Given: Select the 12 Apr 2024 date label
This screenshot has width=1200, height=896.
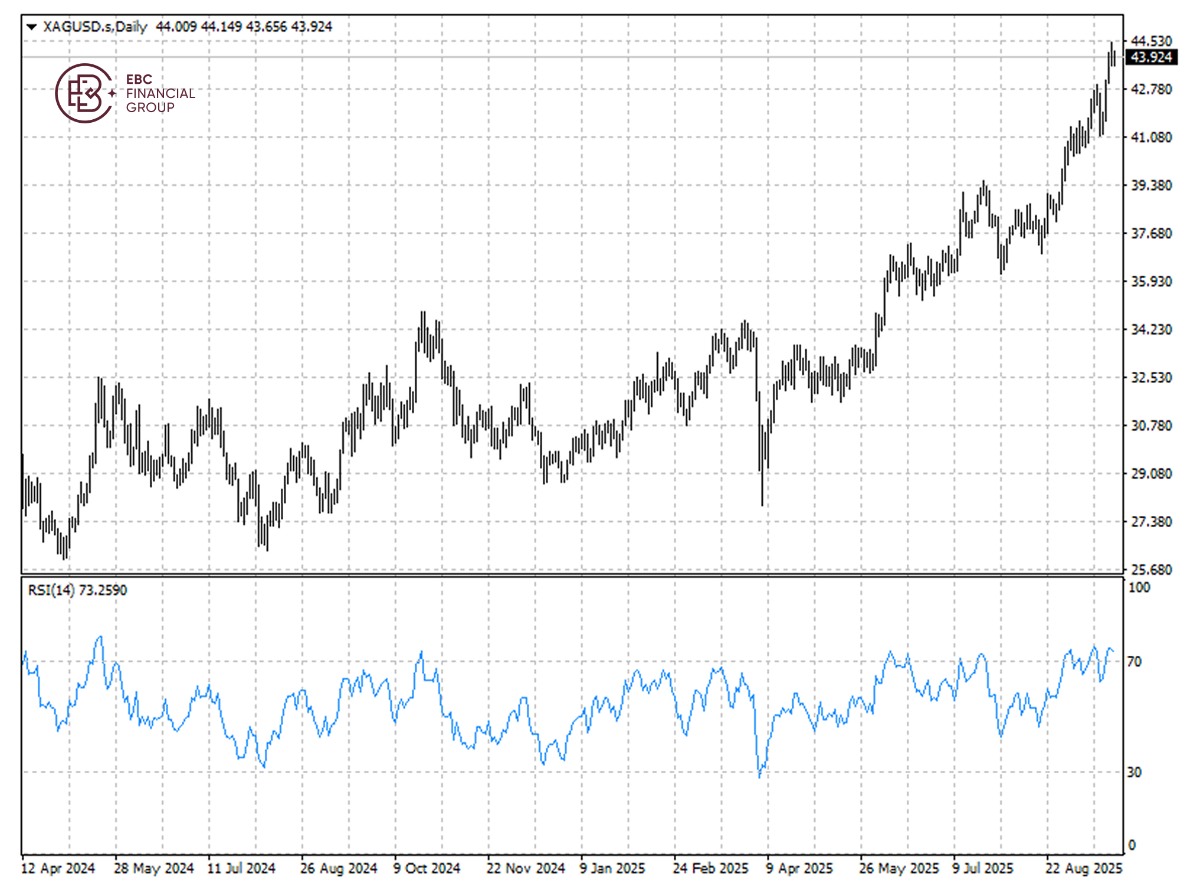Looking at the screenshot, I should point(60,868).
